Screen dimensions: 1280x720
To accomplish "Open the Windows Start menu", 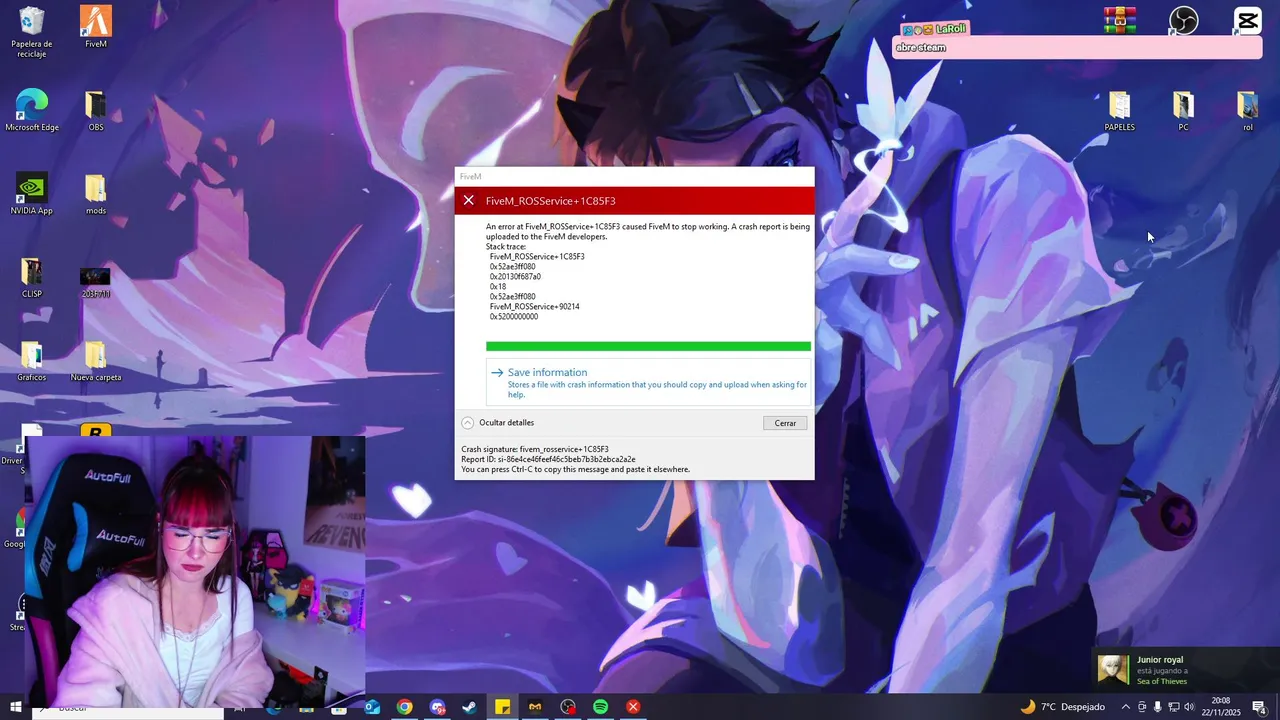I will [x=15, y=707].
